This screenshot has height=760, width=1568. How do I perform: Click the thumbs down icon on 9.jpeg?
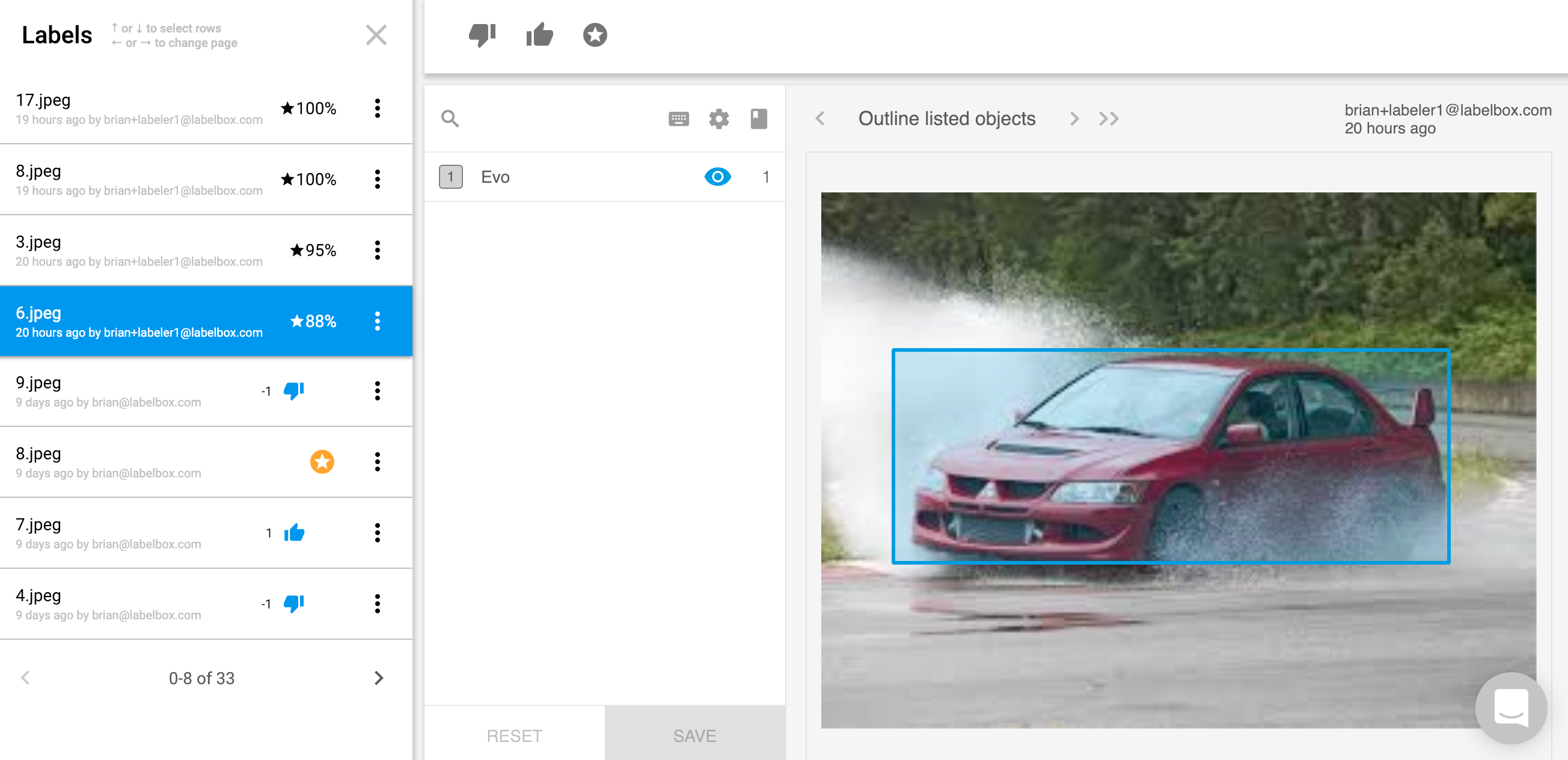point(294,390)
